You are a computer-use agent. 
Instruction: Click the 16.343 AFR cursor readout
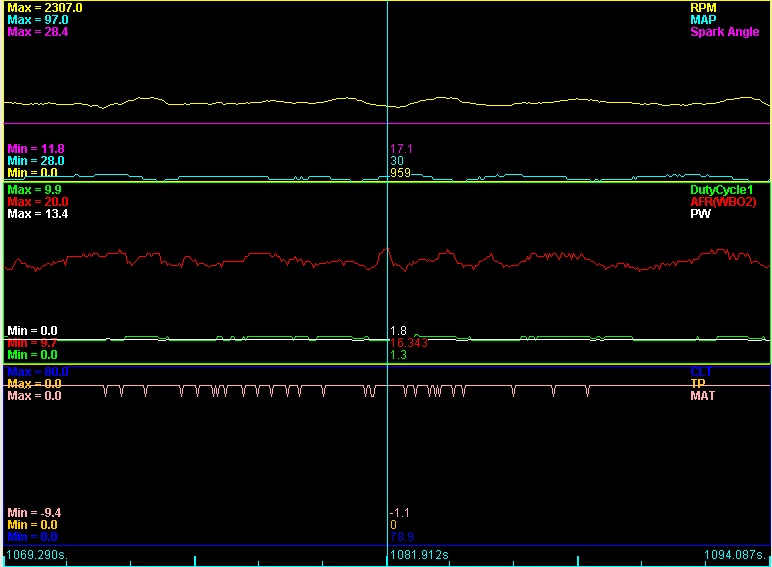(408, 342)
